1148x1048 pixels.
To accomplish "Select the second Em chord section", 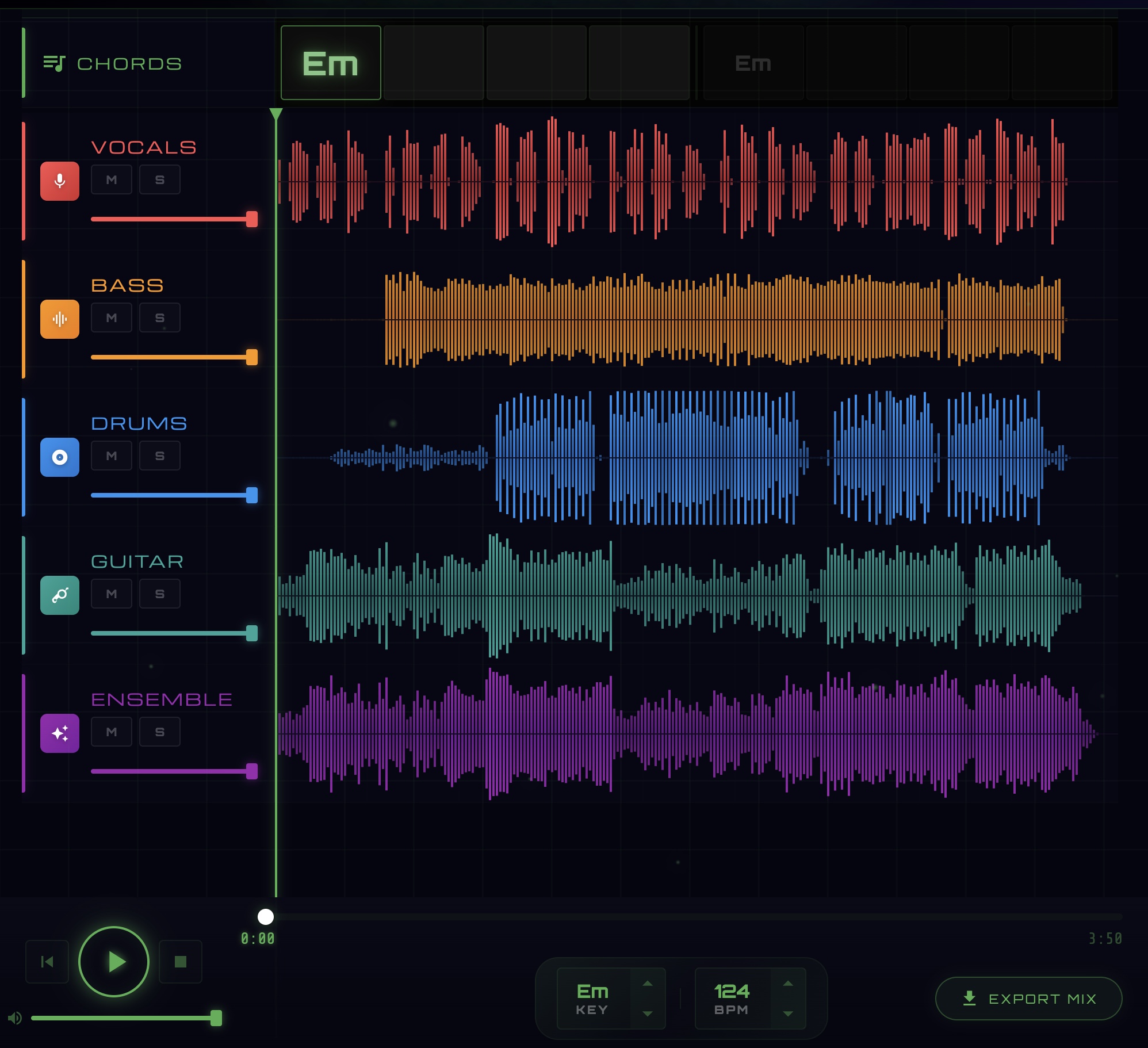I will [x=752, y=63].
